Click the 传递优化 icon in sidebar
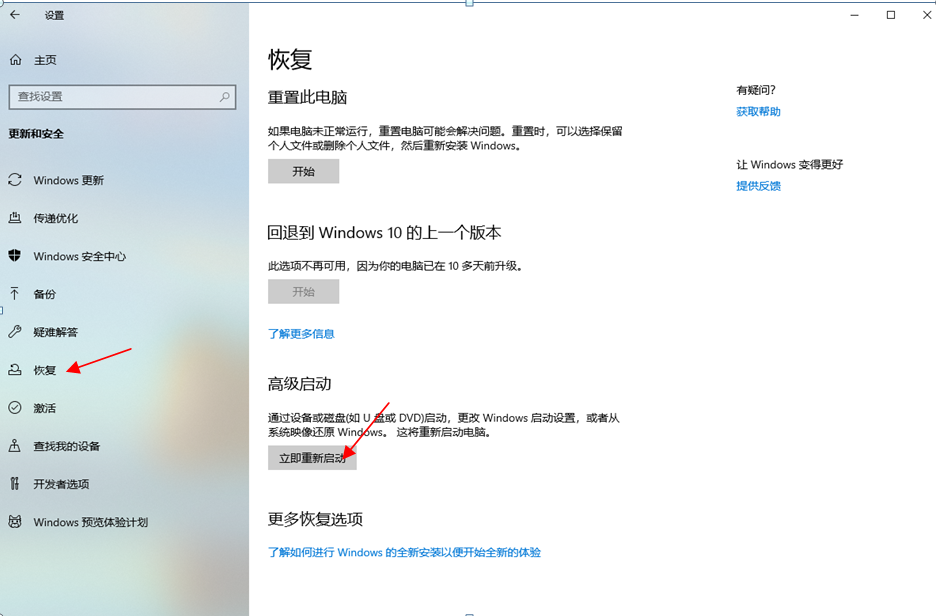This screenshot has height=616, width=936. click(x=15, y=218)
